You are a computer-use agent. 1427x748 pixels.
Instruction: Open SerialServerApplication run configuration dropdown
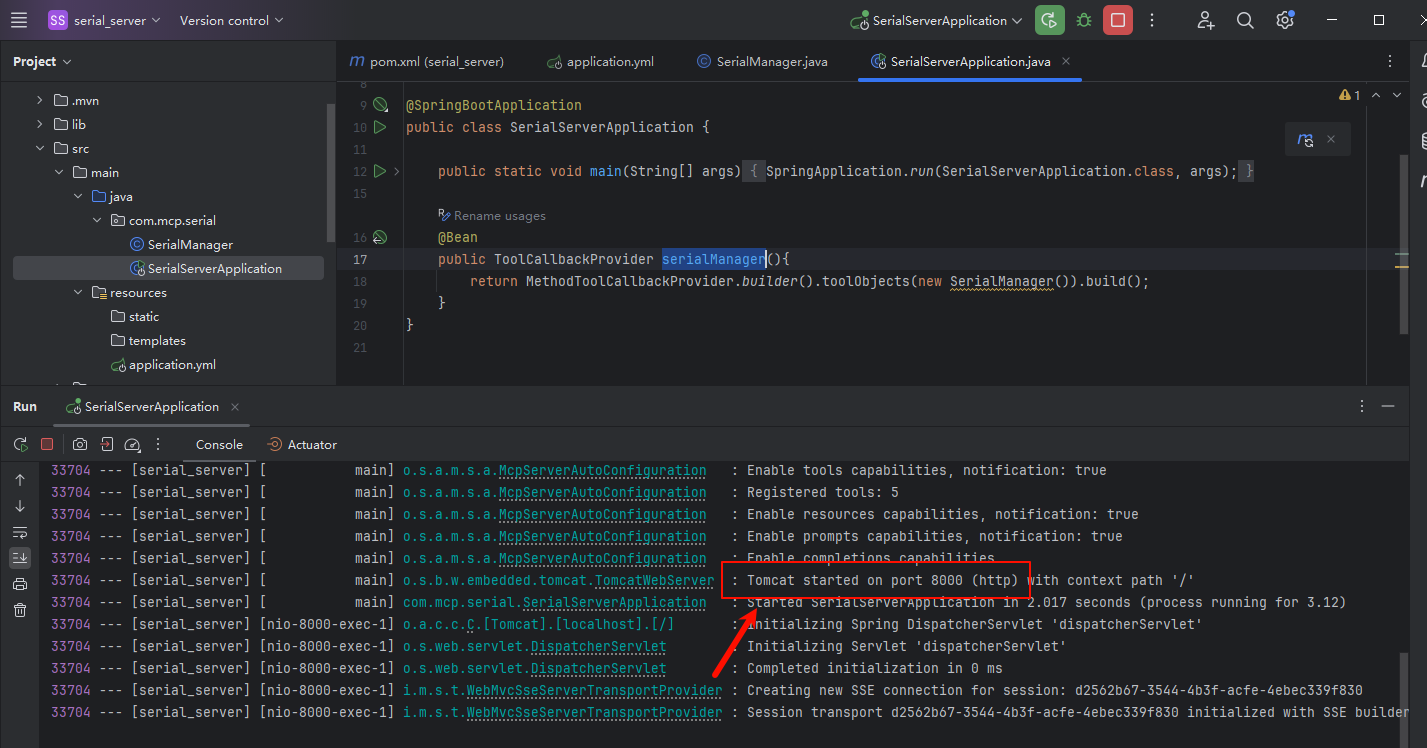936,20
